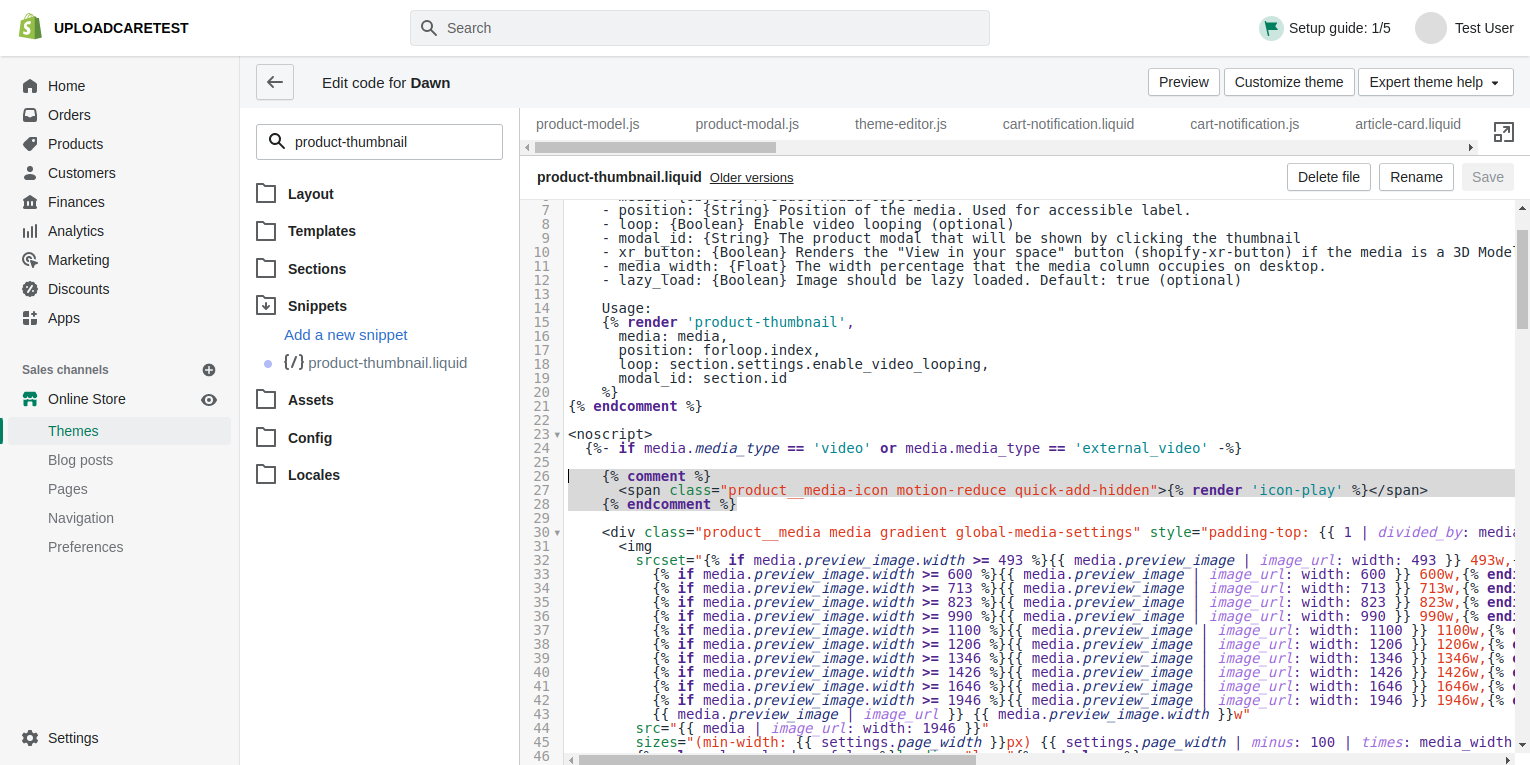
Task: Collapse code fold arrow at line 30
Action: [x=558, y=533]
